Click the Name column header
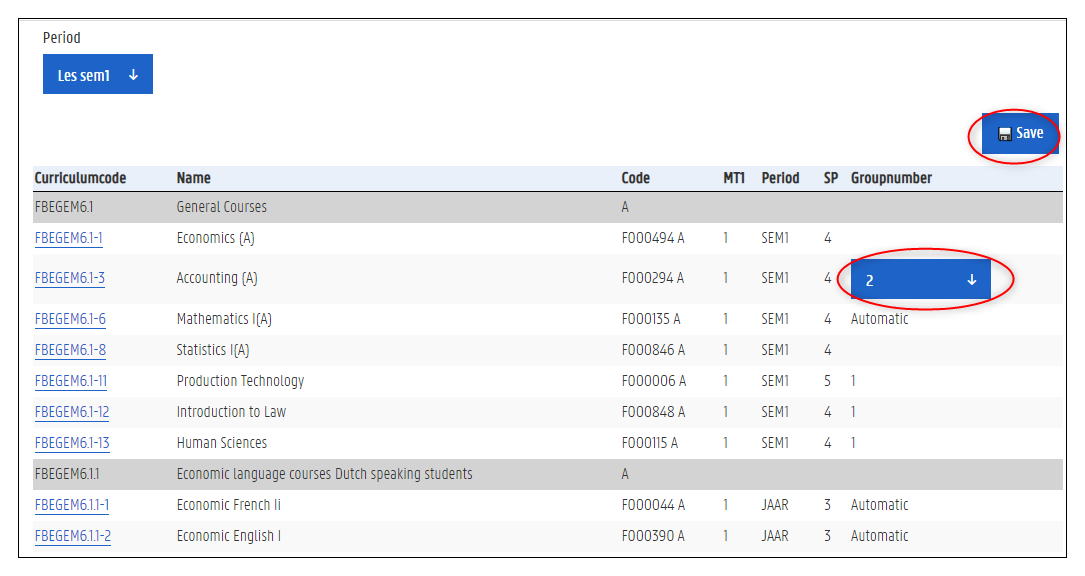Image resolution: width=1085 pixels, height=576 pixels. pos(193,178)
